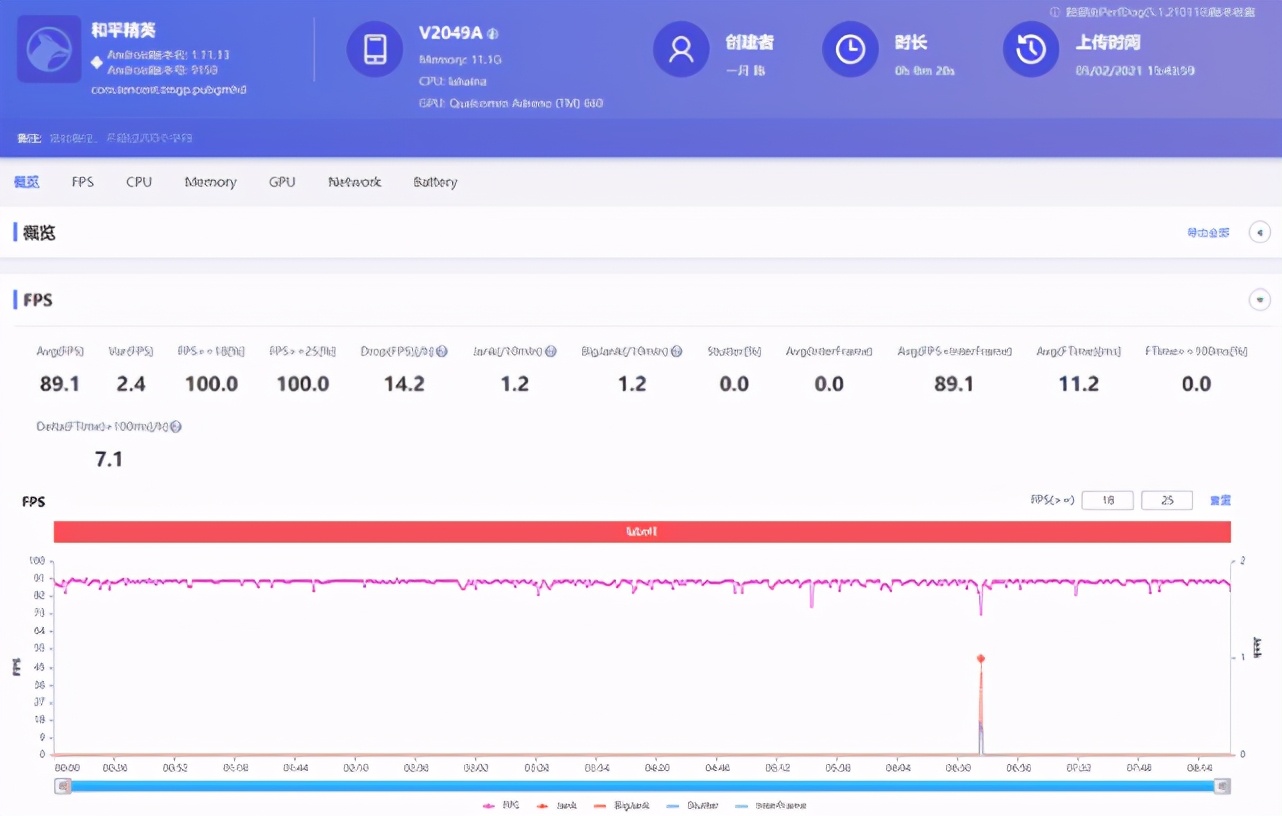Switch to the Battery tab
The image size is (1282, 816).
[x=434, y=181]
